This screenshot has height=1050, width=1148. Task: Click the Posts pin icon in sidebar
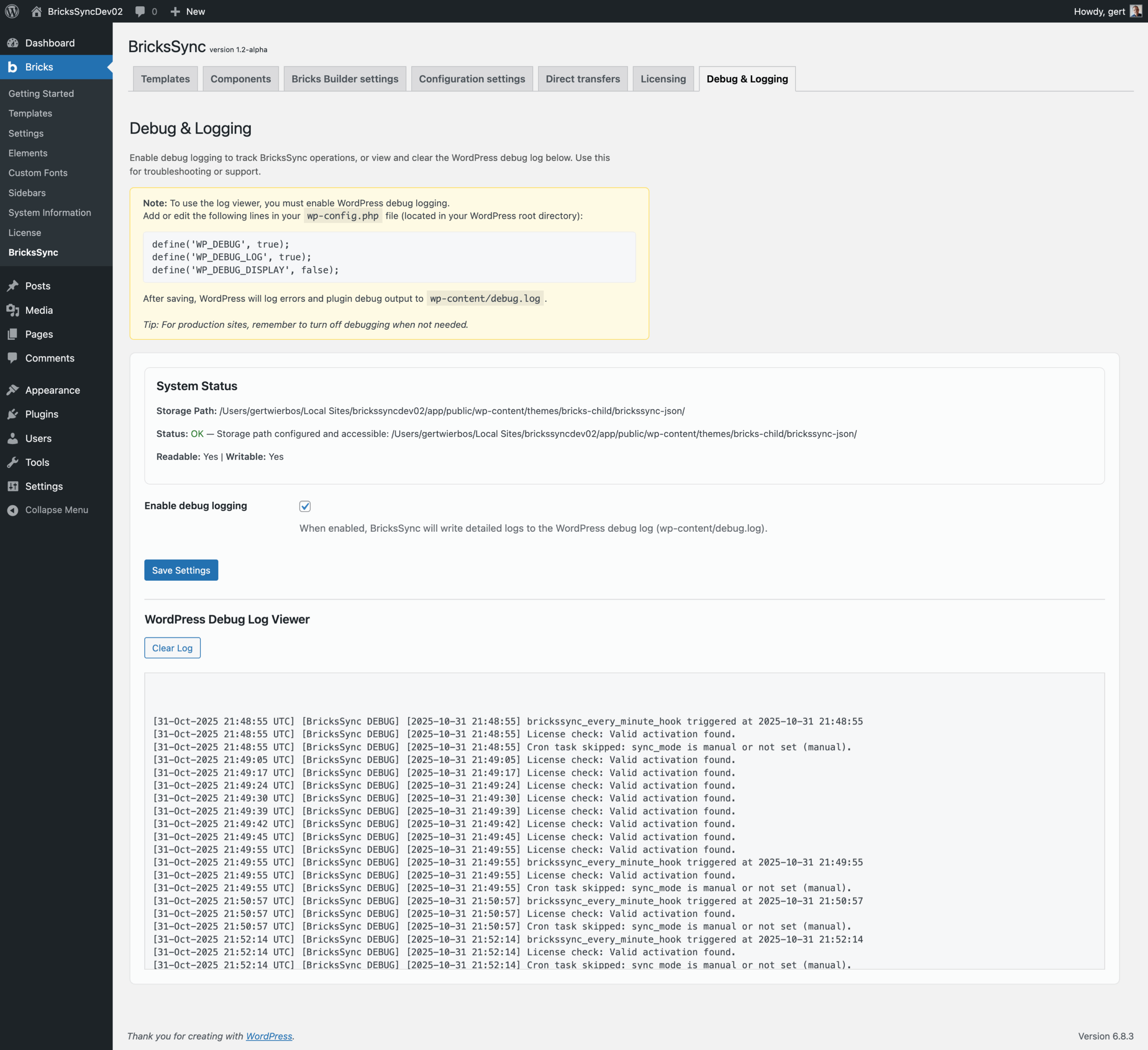tap(13, 286)
